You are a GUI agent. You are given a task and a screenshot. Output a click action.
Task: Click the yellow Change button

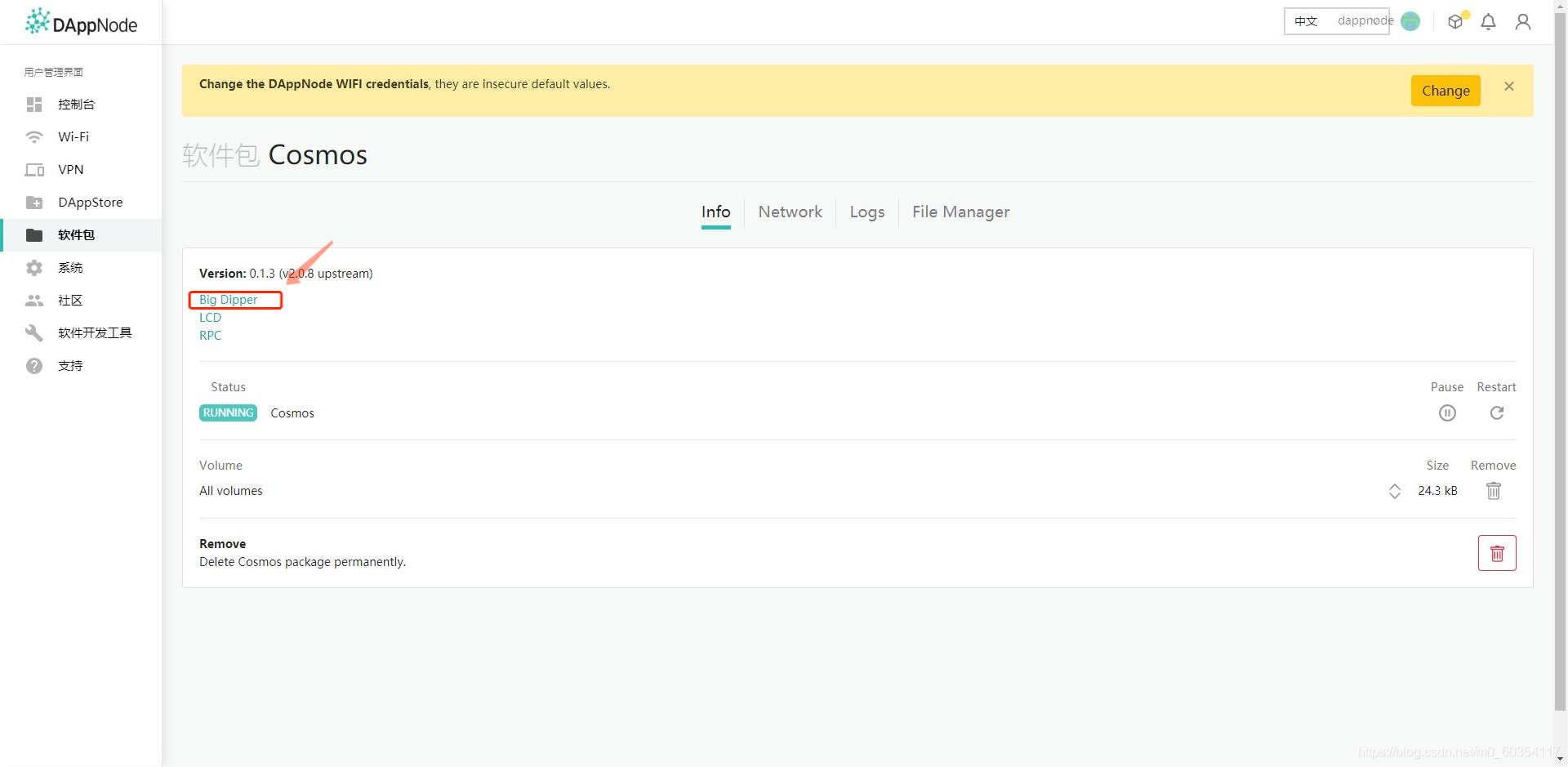[x=1445, y=91]
